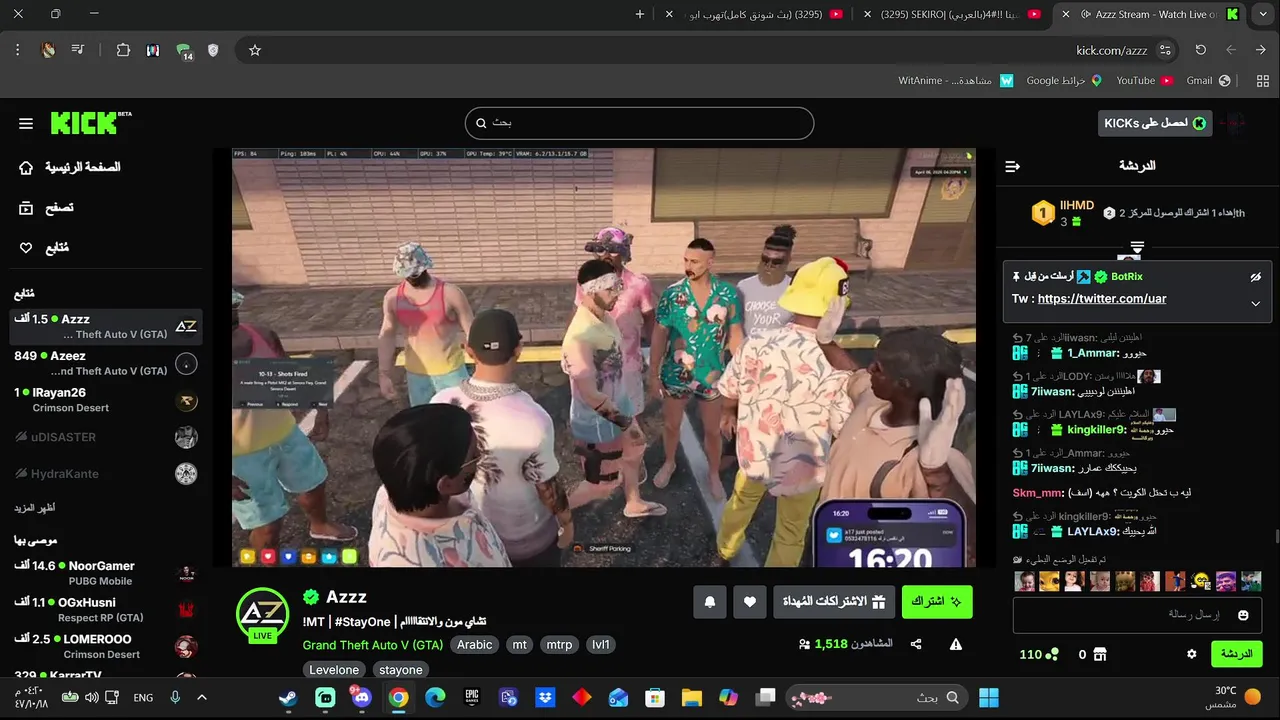
Task: Select the mtrp tag
Action: 559,645
